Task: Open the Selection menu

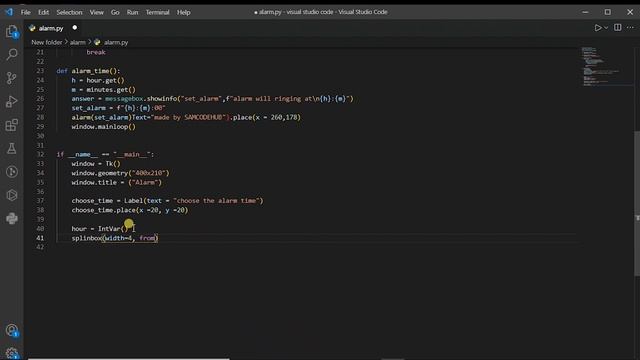Action: tap(69, 12)
